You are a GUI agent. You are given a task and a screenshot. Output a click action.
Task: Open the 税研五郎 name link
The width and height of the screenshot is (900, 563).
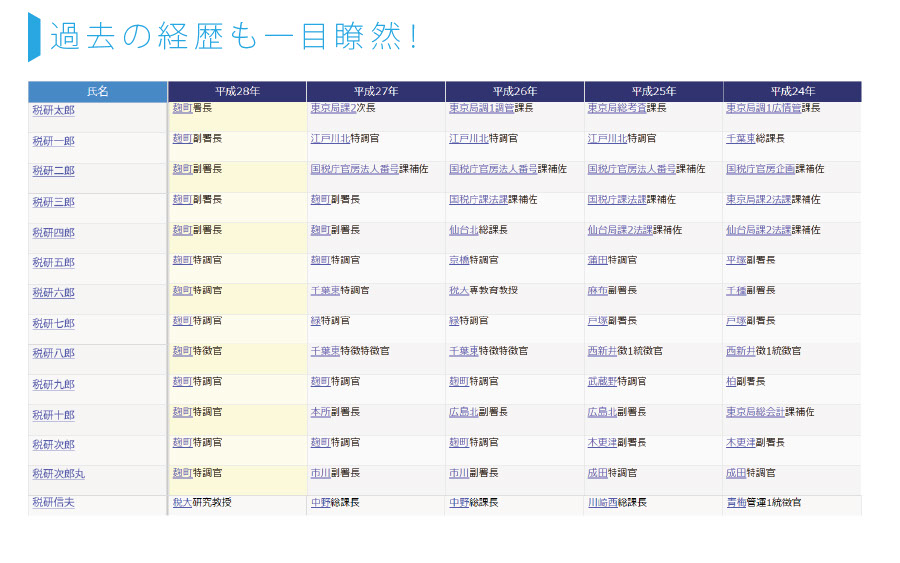point(53,262)
